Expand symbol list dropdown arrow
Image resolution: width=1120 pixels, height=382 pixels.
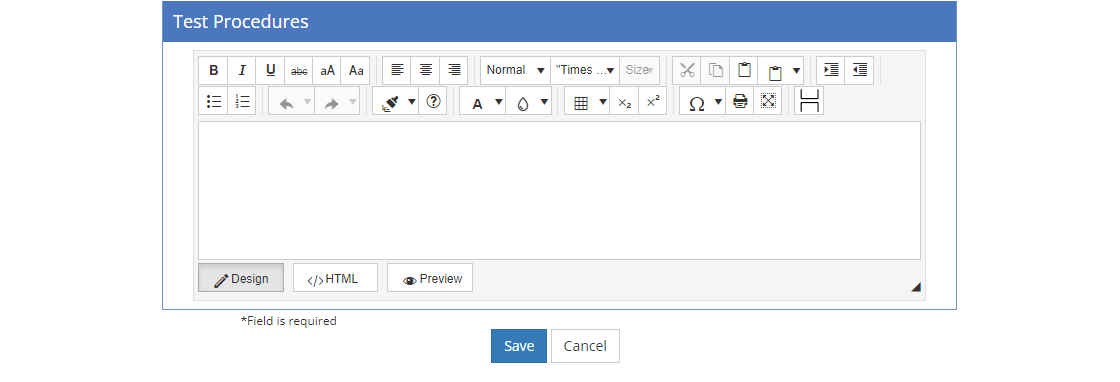coord(719,101)
